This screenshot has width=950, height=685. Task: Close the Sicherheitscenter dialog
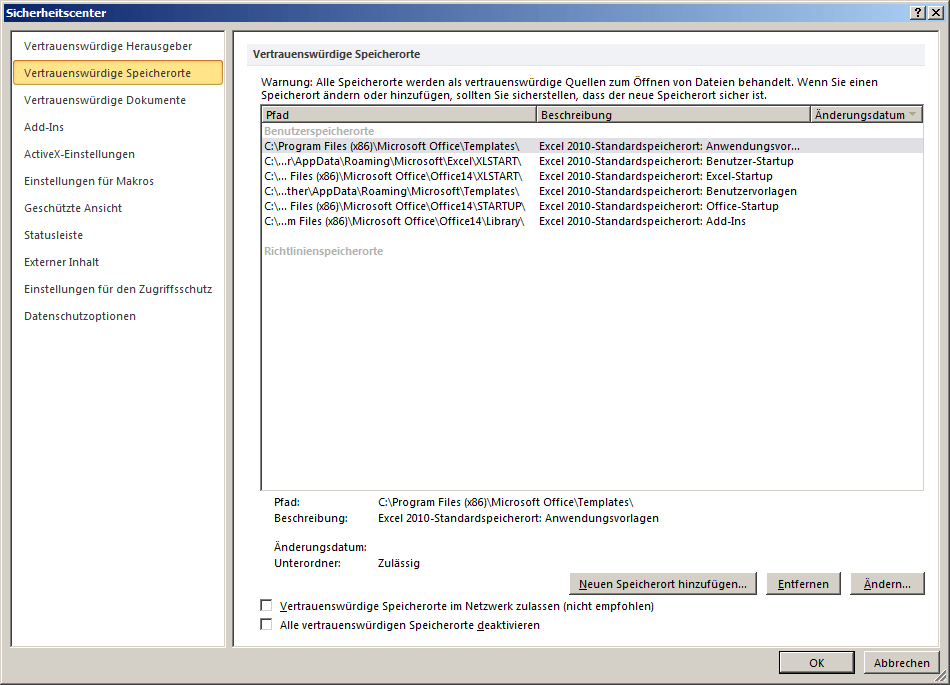click(936, 13)
